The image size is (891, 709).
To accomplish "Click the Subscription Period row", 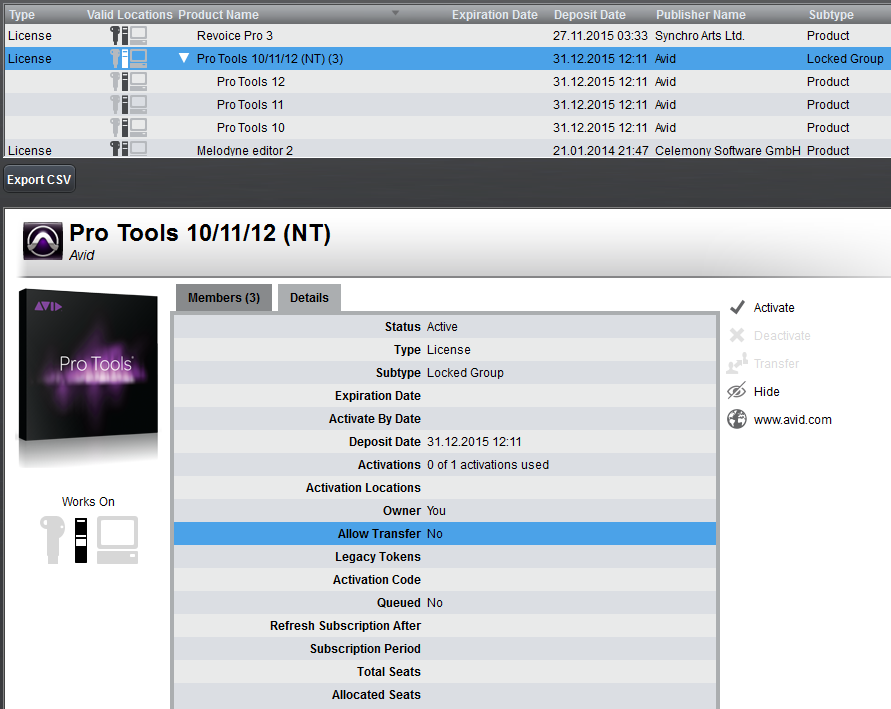I will pyautogui.click(x=445, y=649).
